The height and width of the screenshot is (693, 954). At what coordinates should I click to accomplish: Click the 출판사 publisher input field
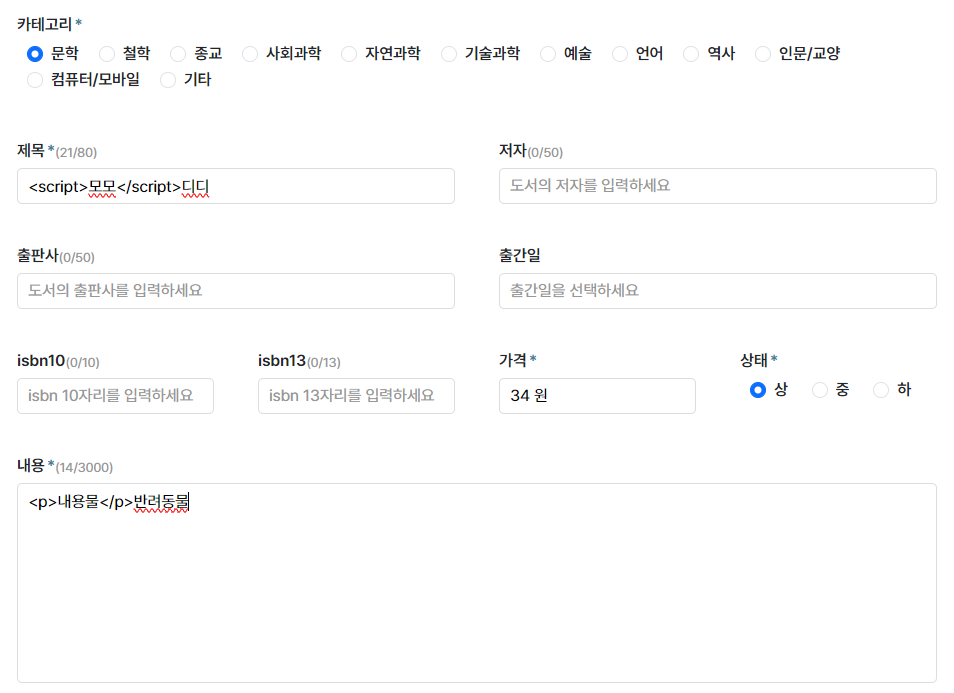pos(236,291)
